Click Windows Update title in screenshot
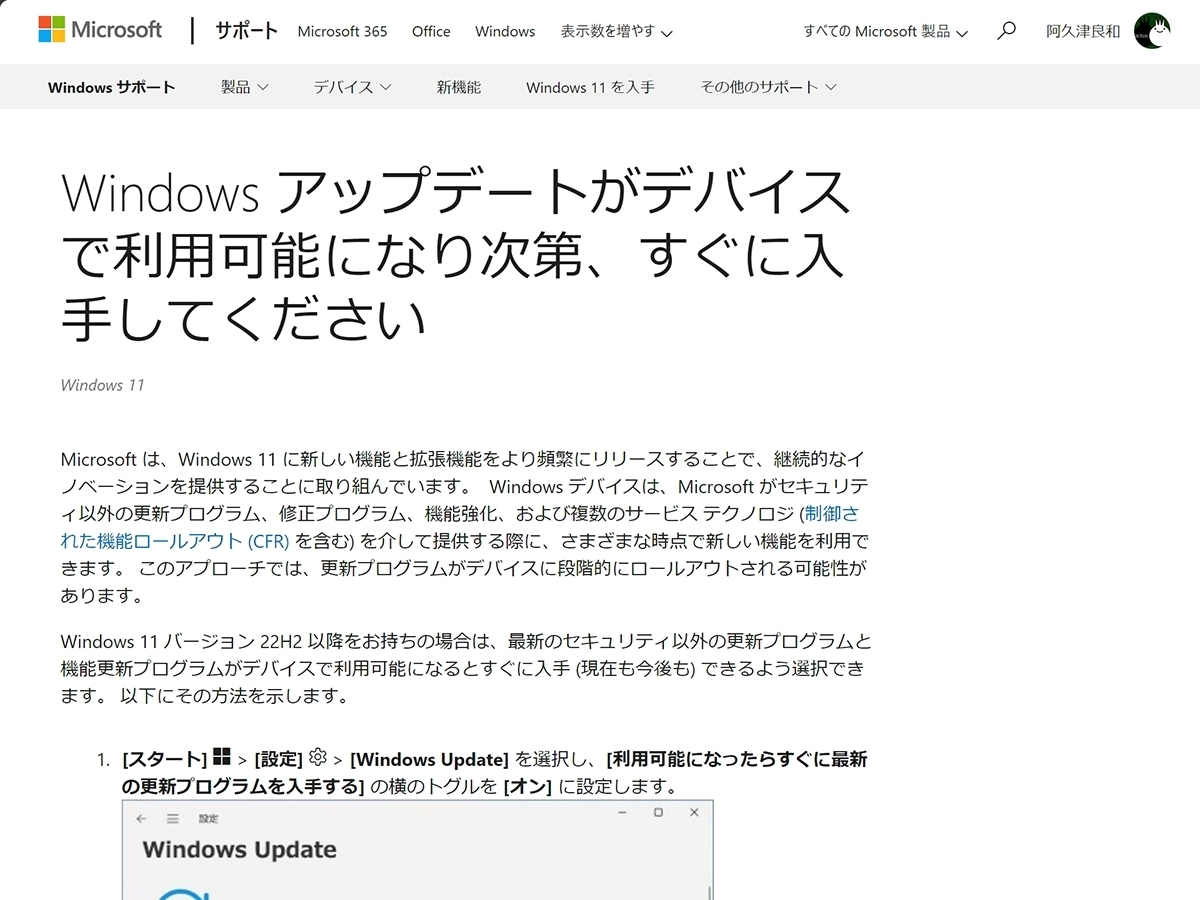The height and width of the screenshot is (900, 1200). coord(239,850)
